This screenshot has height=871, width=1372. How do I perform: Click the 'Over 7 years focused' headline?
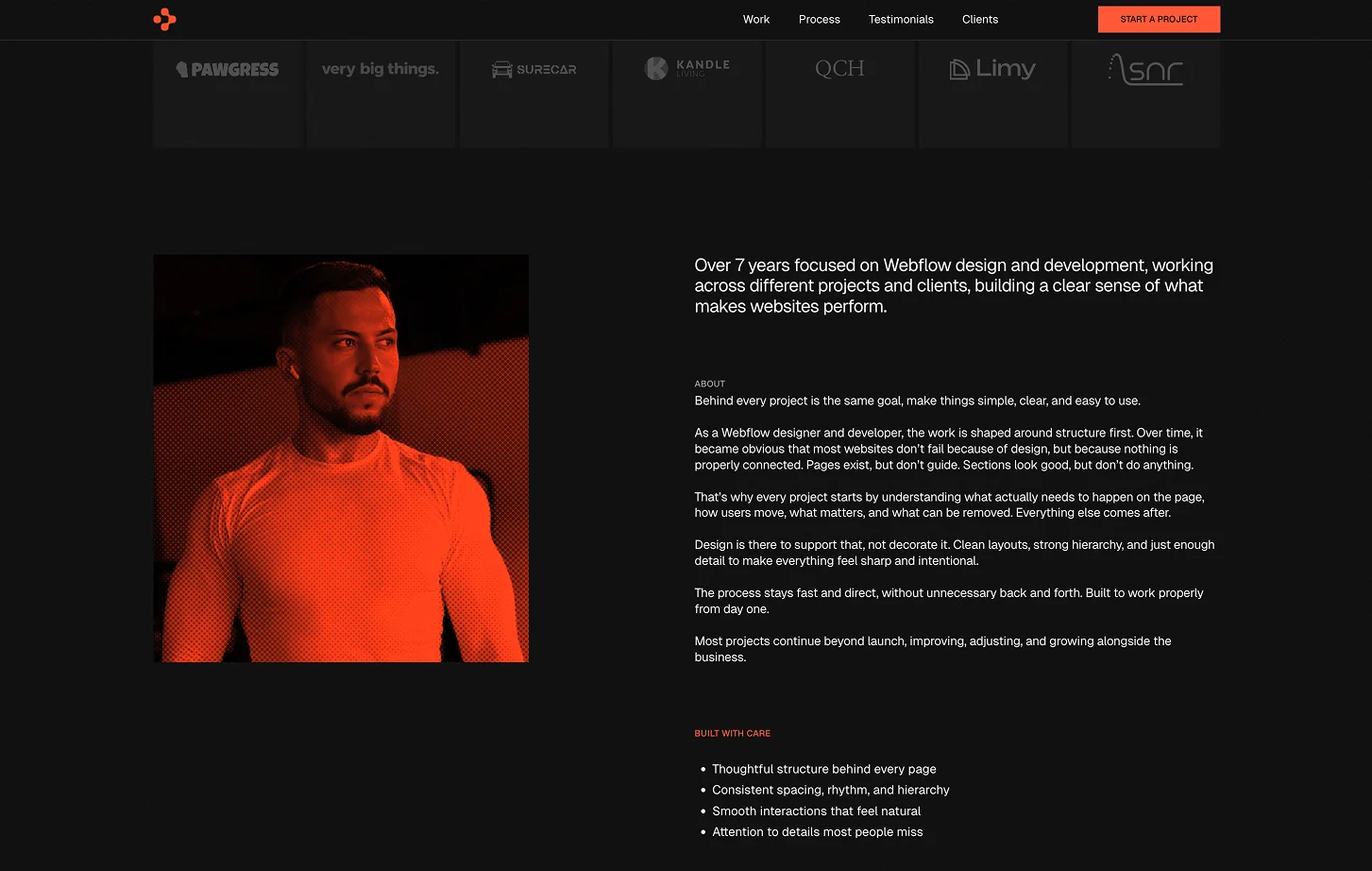[x=954, y=285]
